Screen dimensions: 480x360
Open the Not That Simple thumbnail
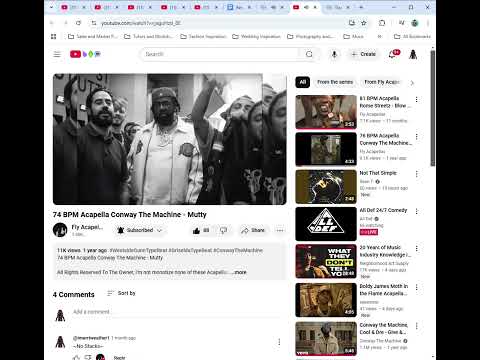tap(326, 187)
